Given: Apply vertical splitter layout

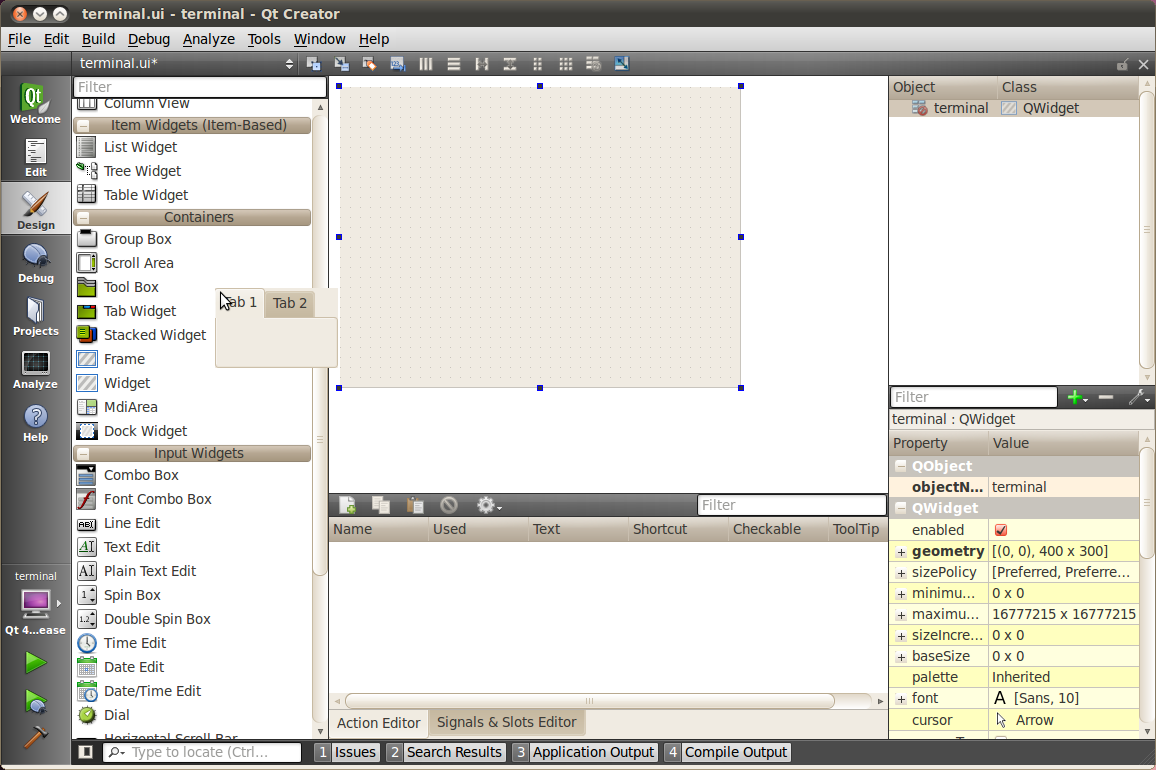Looking at the screenshot, I should click(x=509, y=64).
